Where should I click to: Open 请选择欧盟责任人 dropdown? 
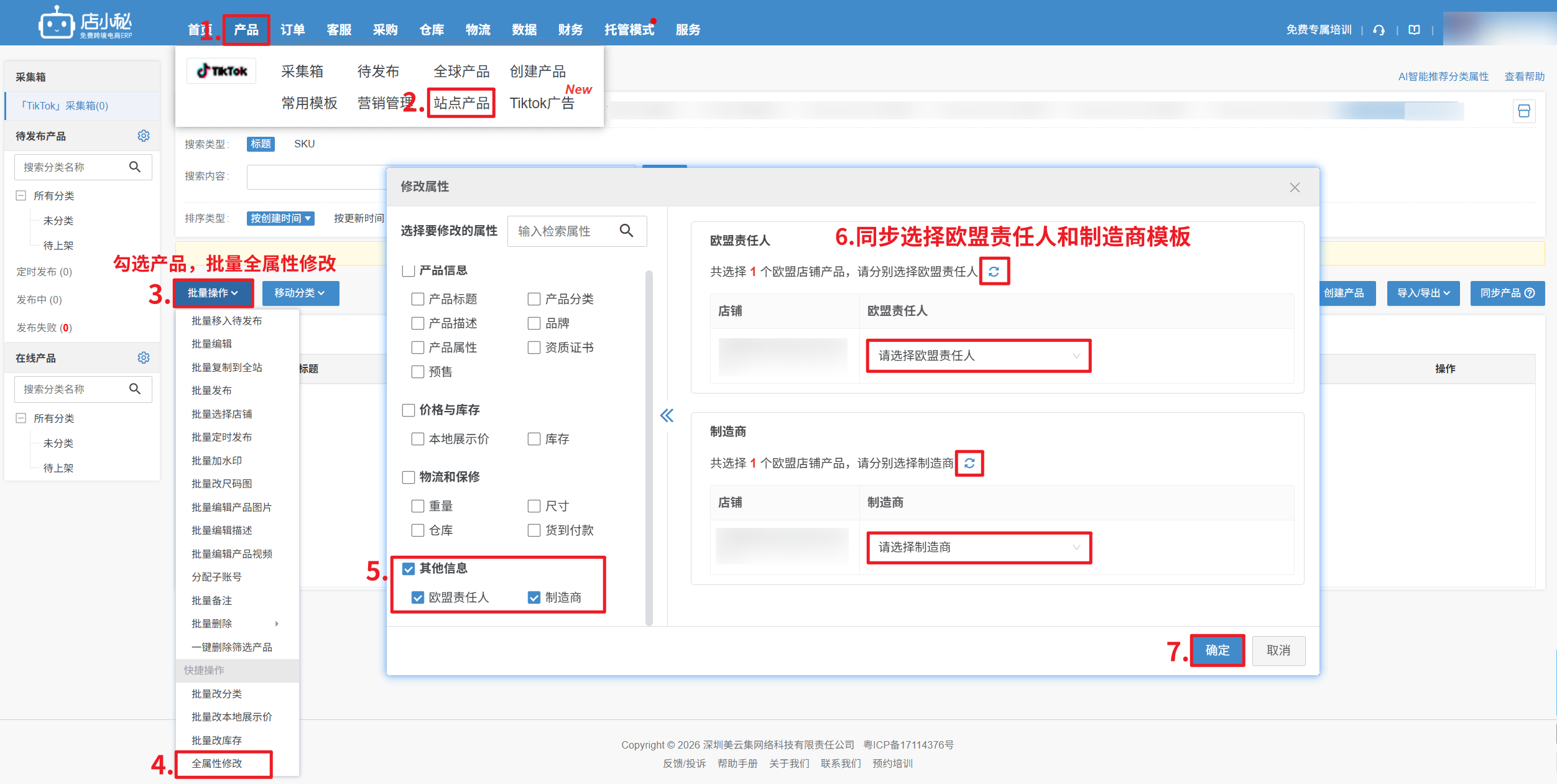979,356
